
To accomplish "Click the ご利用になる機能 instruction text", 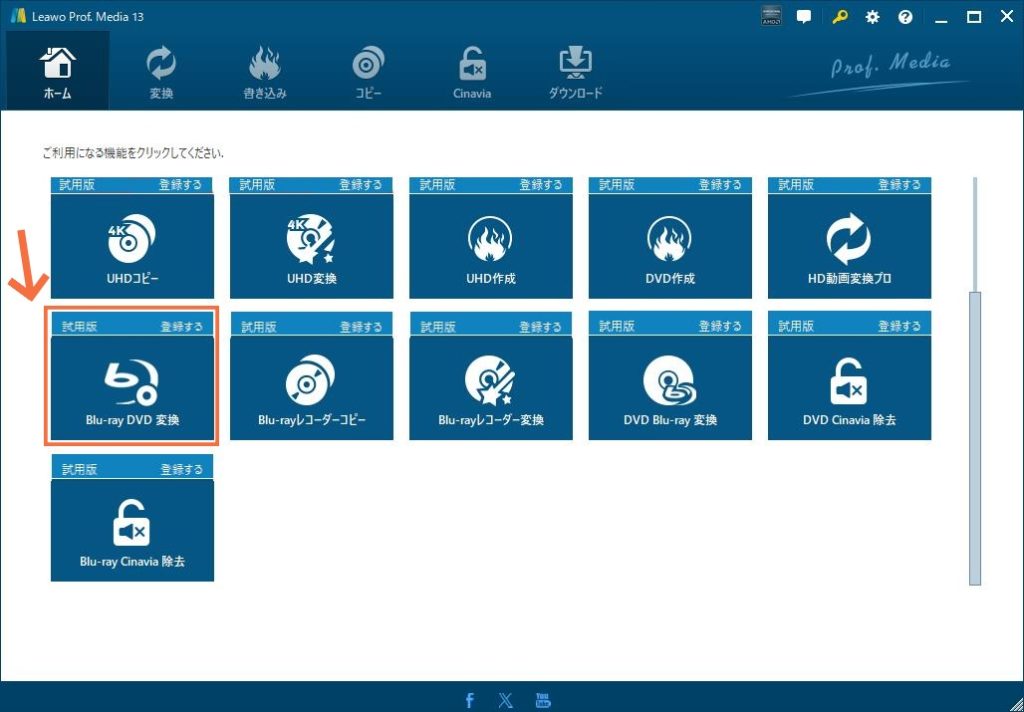I will click(x=133, y=154).
